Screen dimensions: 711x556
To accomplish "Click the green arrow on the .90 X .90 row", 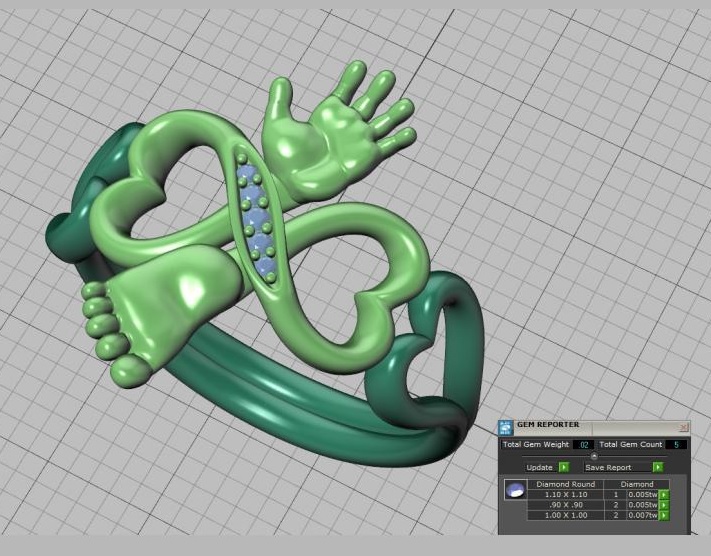I will 664,505.
